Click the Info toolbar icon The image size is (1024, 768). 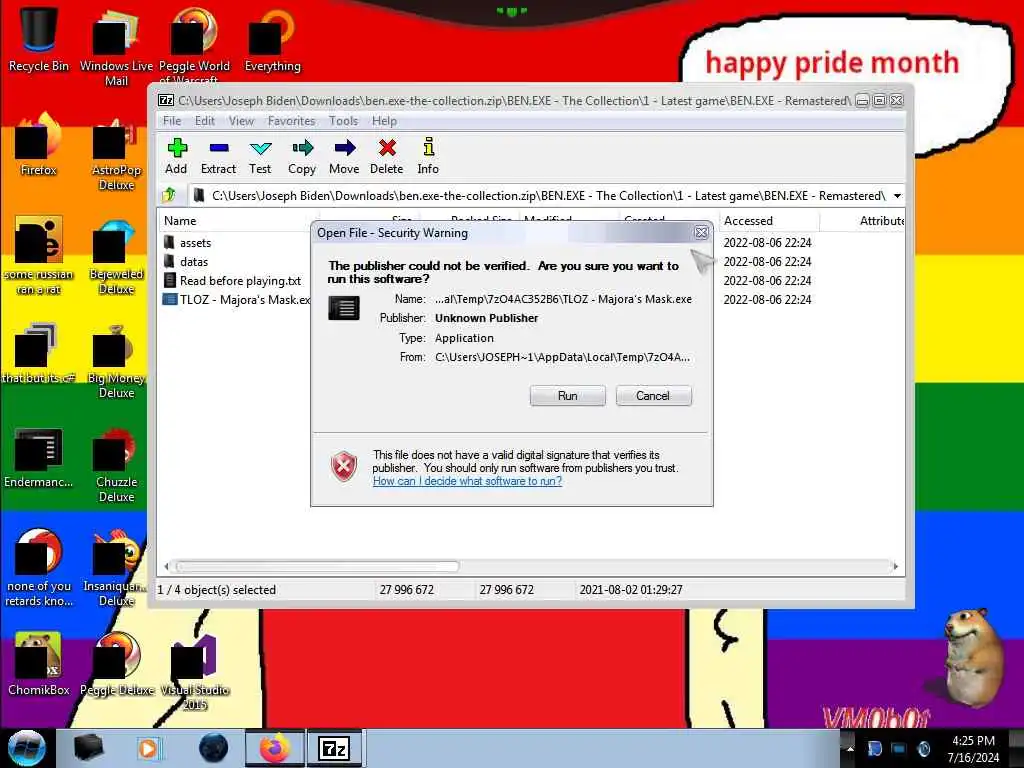click(x=428, y=155)
